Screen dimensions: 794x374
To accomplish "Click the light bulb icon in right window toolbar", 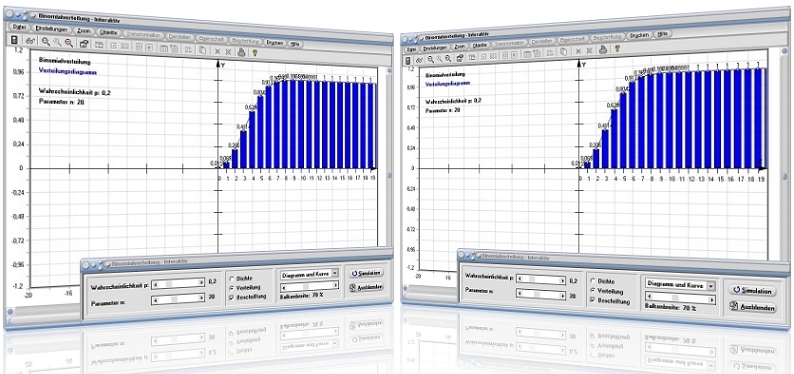I will [617, 49].
